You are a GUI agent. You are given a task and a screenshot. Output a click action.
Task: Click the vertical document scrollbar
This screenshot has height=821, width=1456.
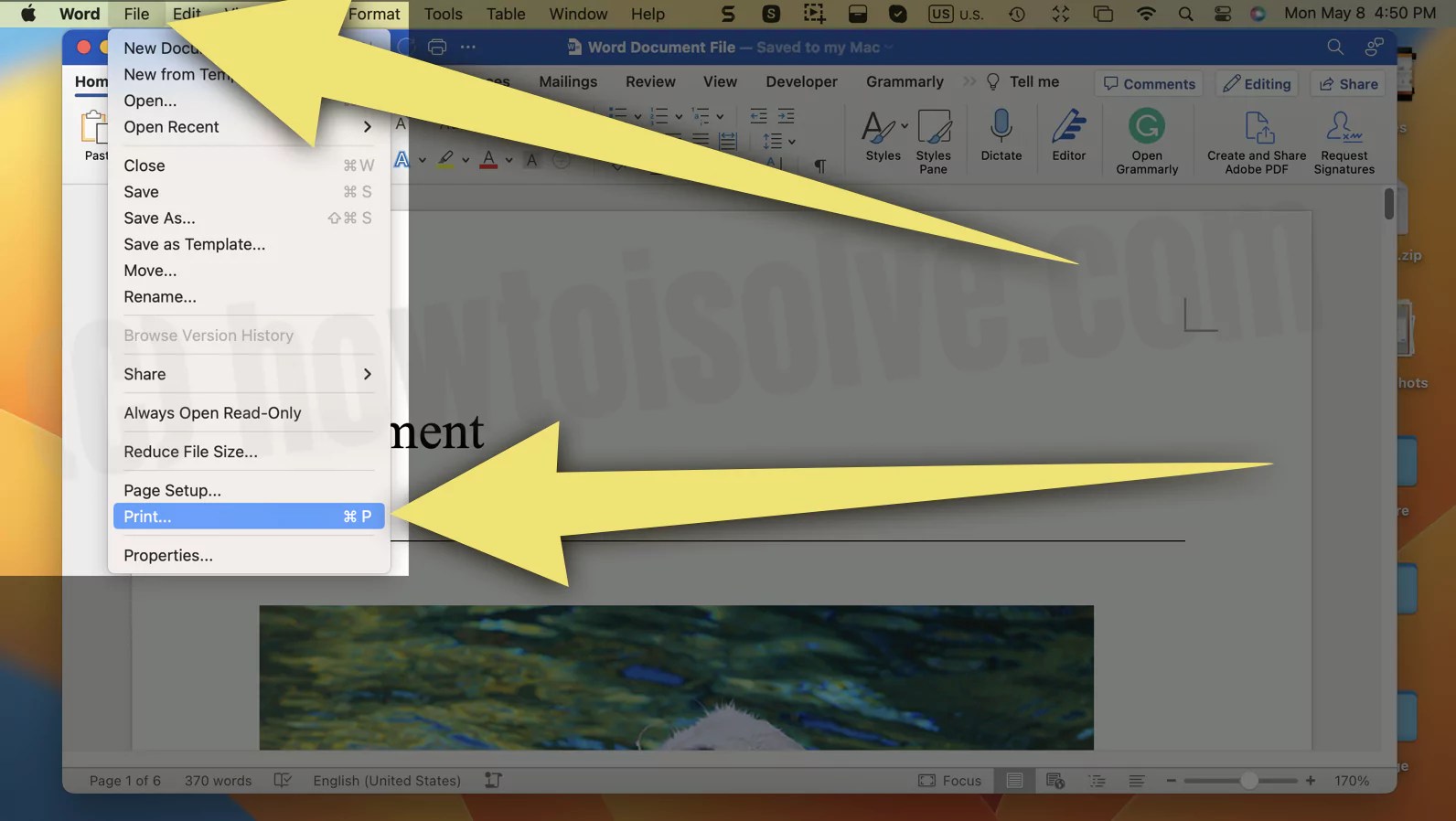point(1388,203)
